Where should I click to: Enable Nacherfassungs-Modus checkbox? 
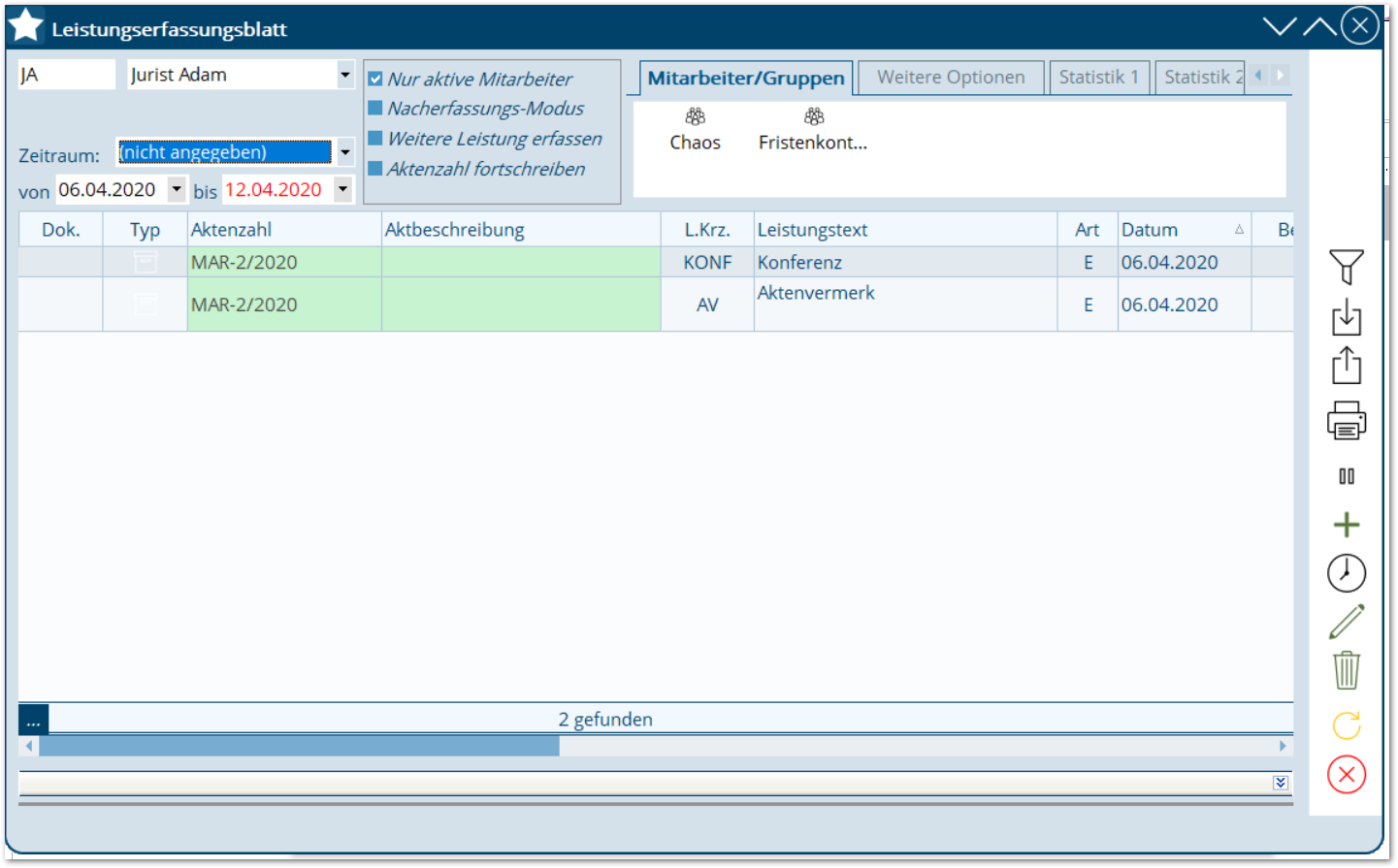coord(375,109)
